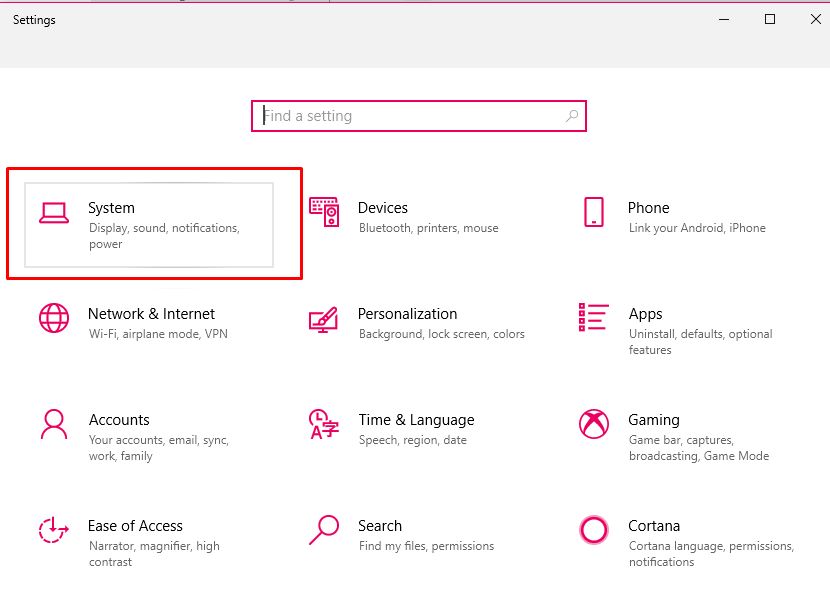830x605 pixels.
Task: Open Gaming settings title
Action: [654, 420]
